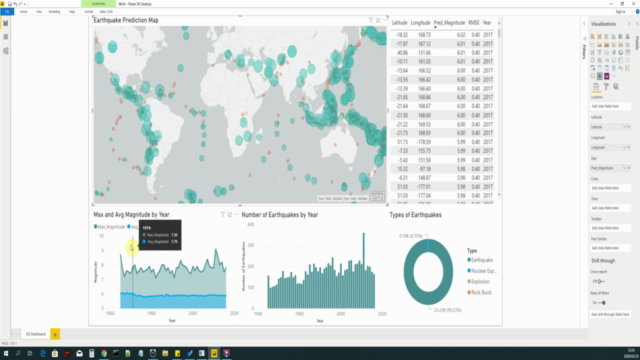
Task: Open the View ribbon tab
Action: pos(39,12)
